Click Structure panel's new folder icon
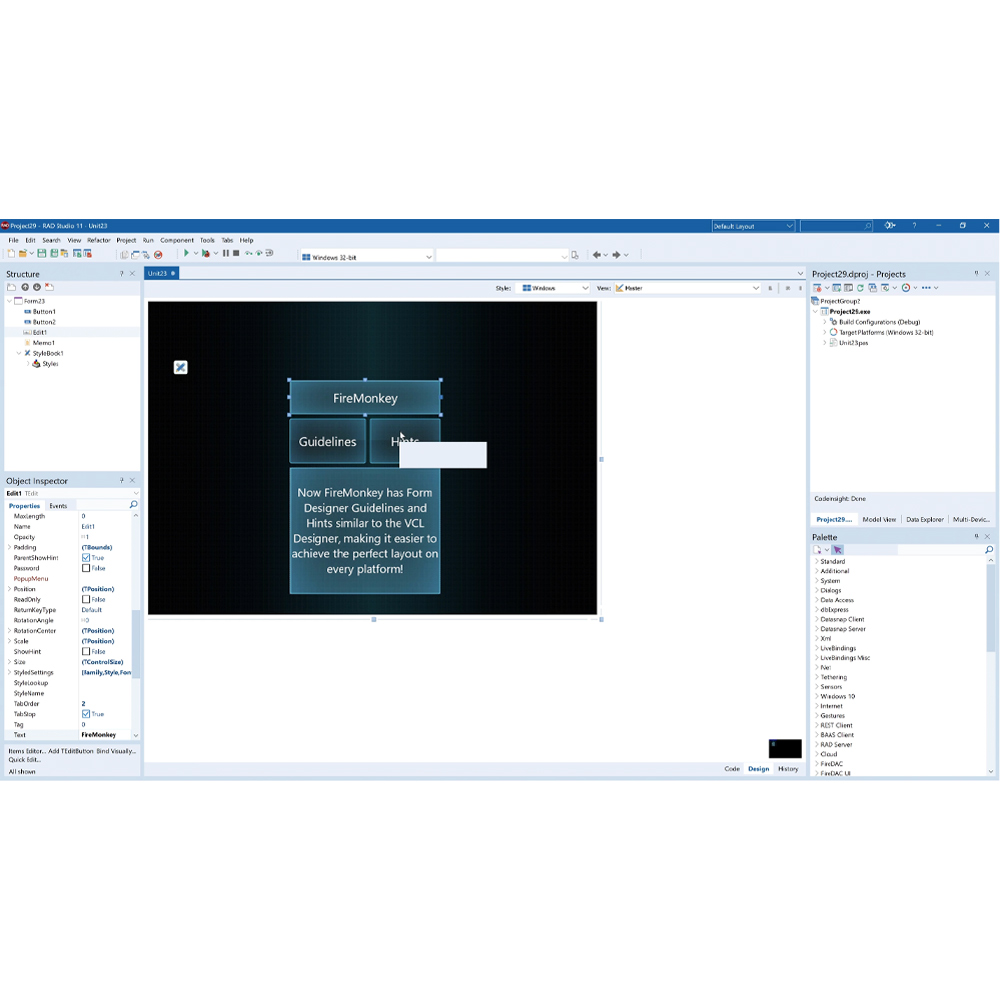 pyautogui.click(x=11, y=288)
